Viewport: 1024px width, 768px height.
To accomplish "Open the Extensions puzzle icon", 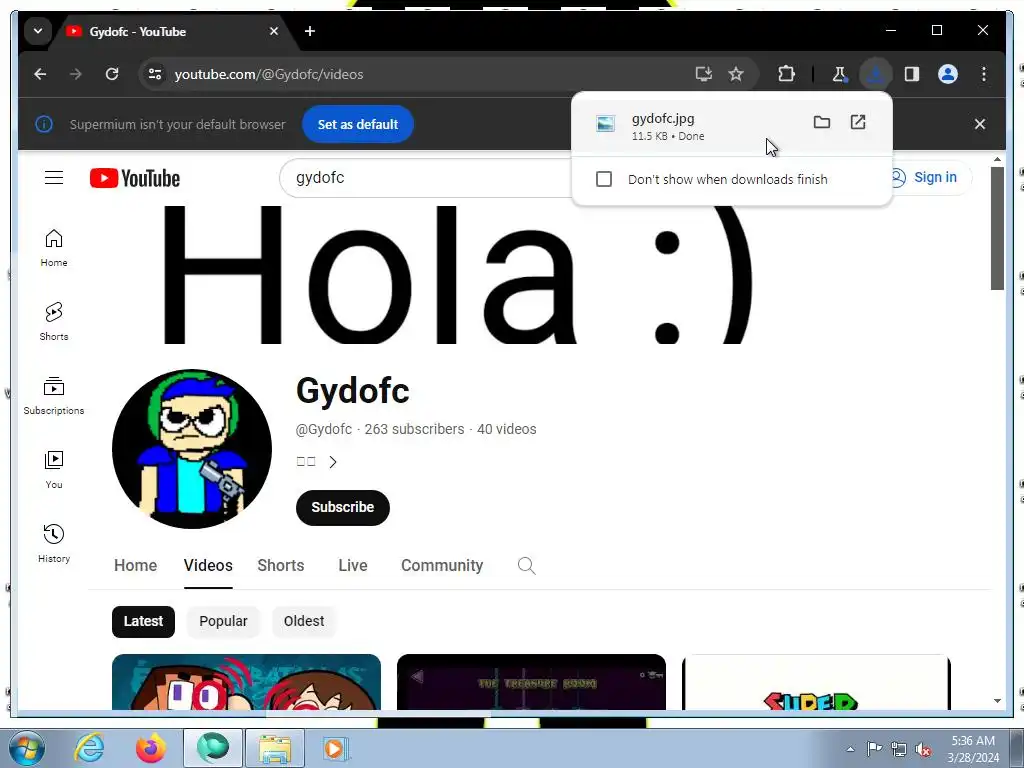I will [x=786, y=74].
